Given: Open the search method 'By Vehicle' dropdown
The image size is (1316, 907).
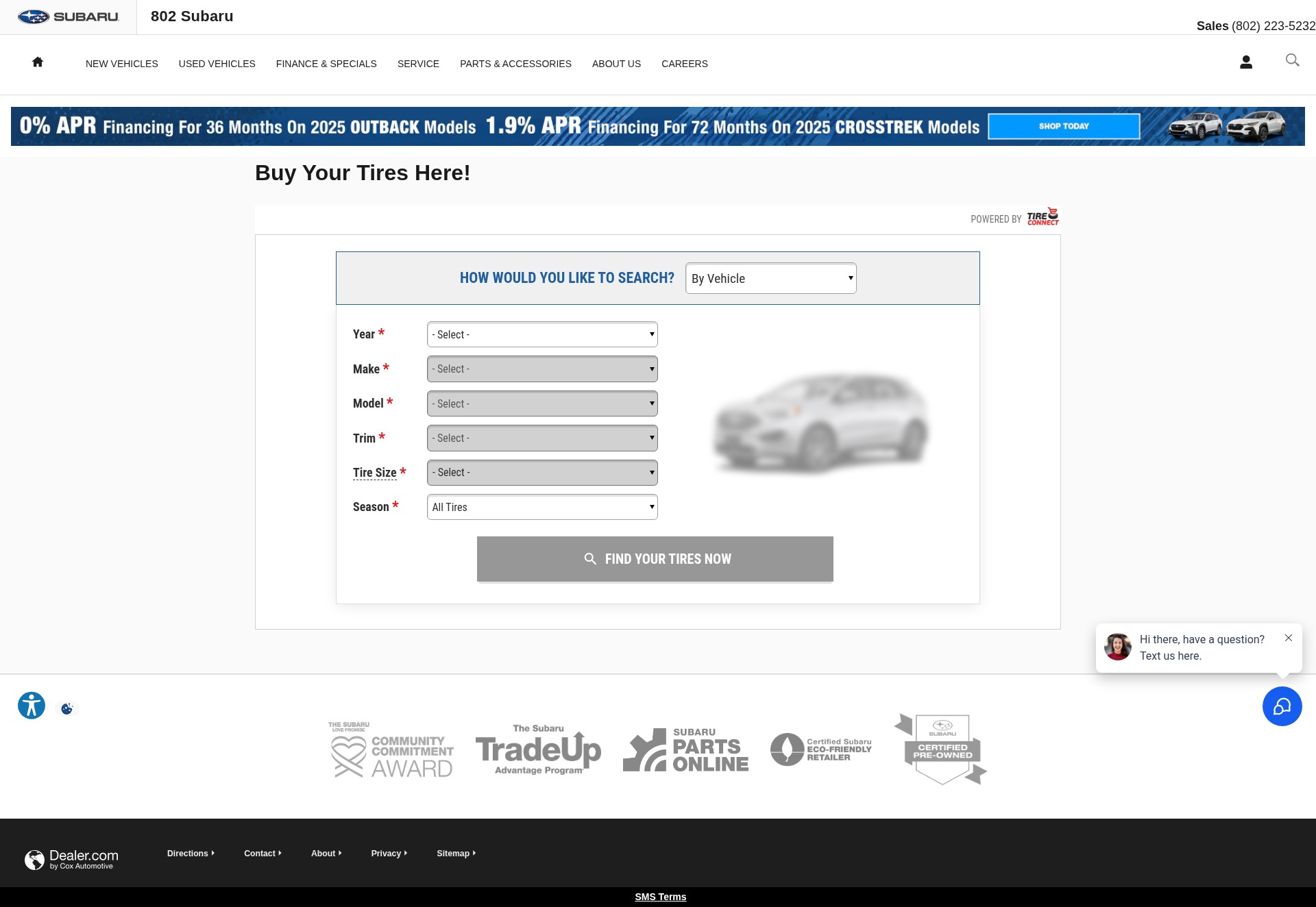Looking at the screenshot, I should coord(771,278).
